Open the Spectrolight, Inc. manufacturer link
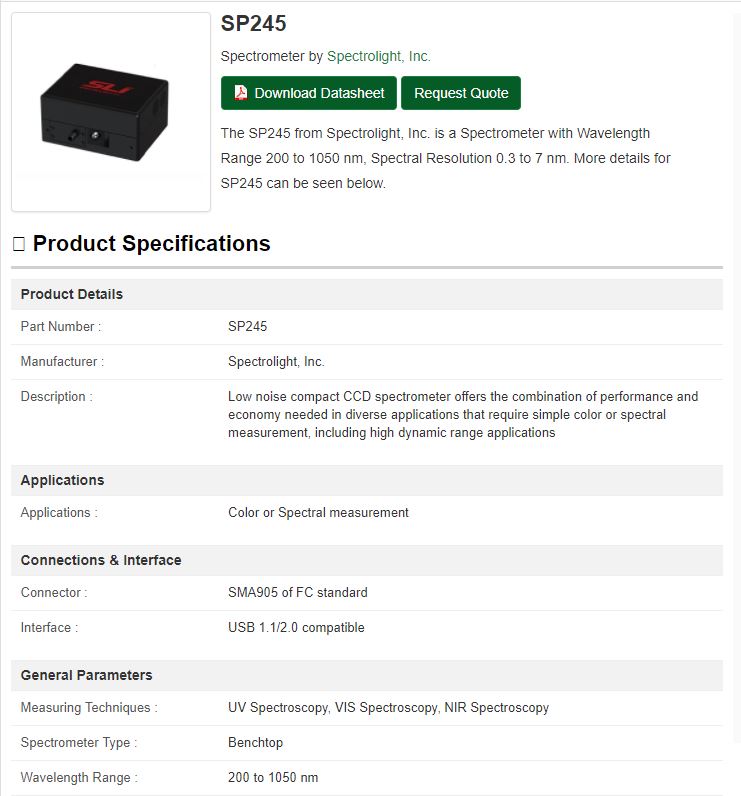 click(x=379, y=56)
